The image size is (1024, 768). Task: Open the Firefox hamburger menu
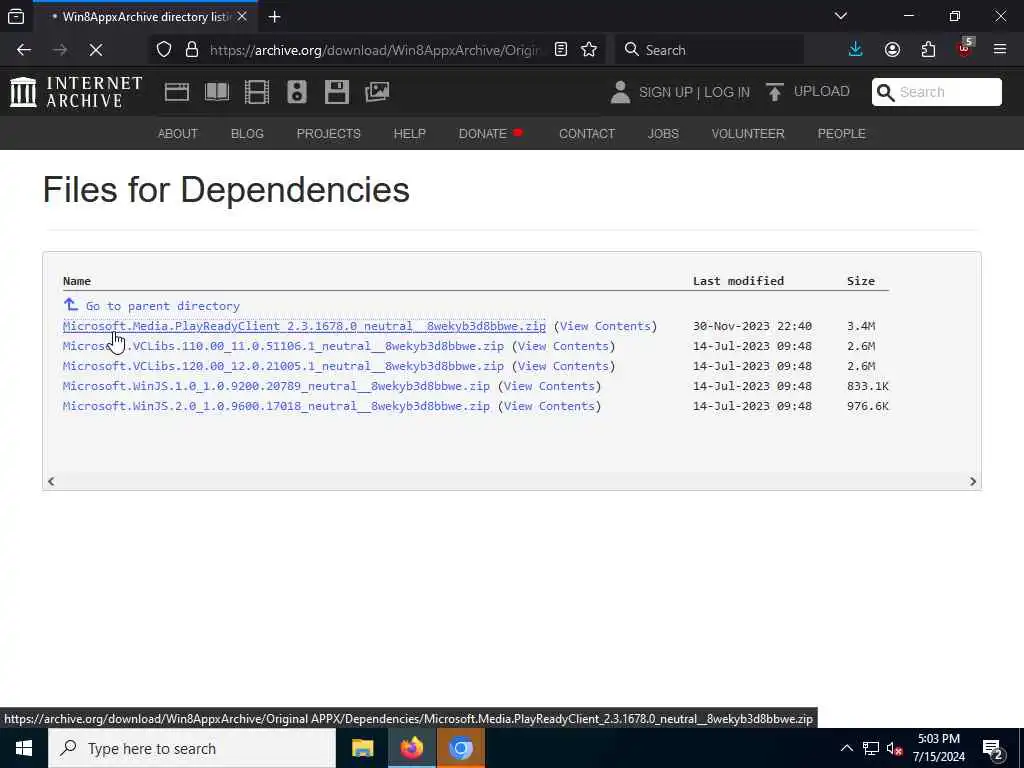(x=1000, y=50)
